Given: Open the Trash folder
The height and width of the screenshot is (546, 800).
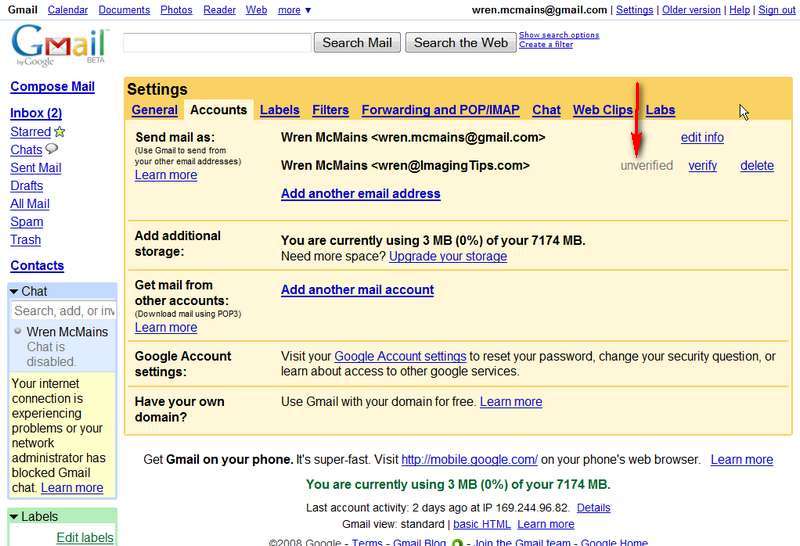Looking at the screenshot, I should click(x=26, y=240).
